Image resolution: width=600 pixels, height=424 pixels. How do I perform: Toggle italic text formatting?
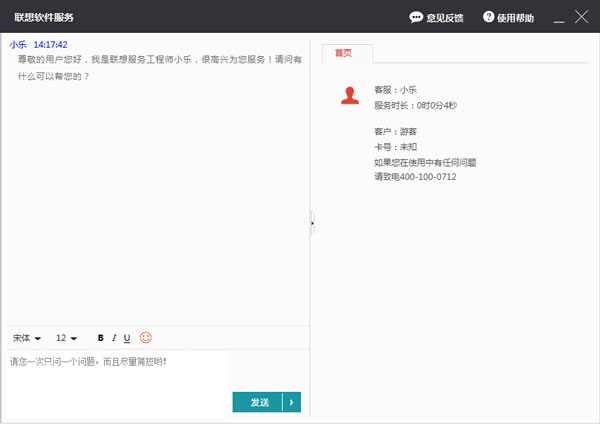tap(114, 338)
